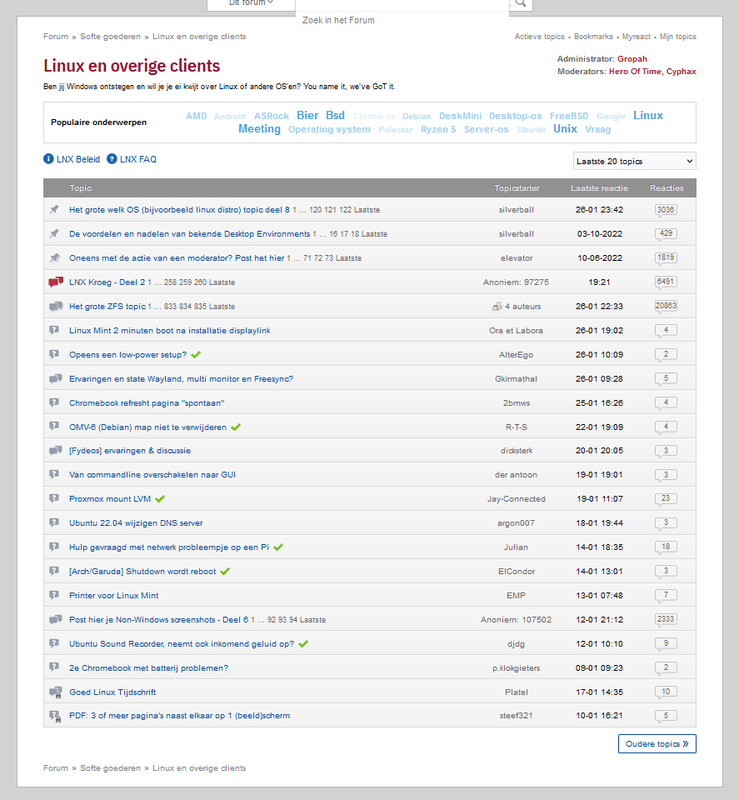739x800 pixels.
Task: Open page 121 of 'Het grote welk OS' topic
Action: [x=331, y=210]
